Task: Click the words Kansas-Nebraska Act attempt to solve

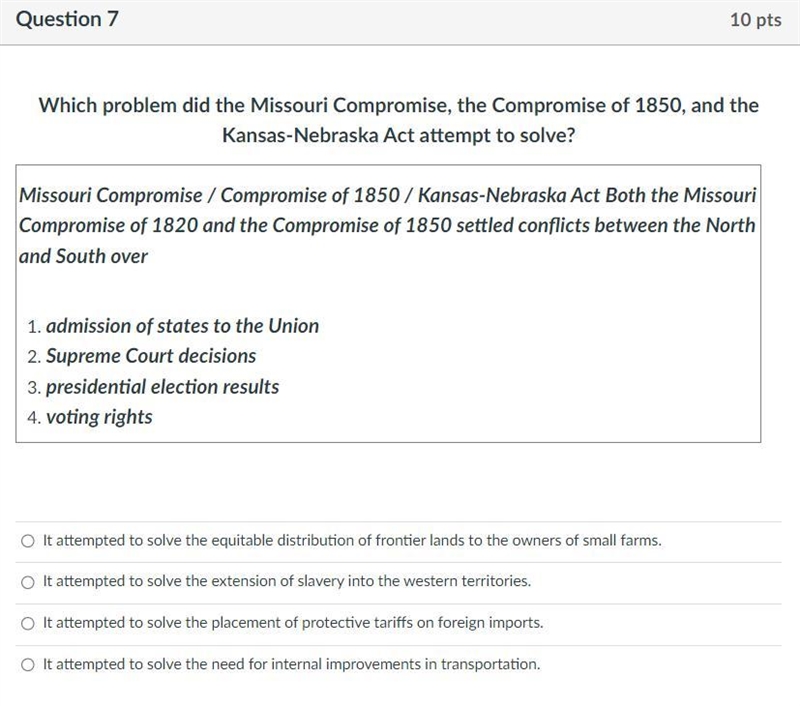Action: tap(399, 135)
